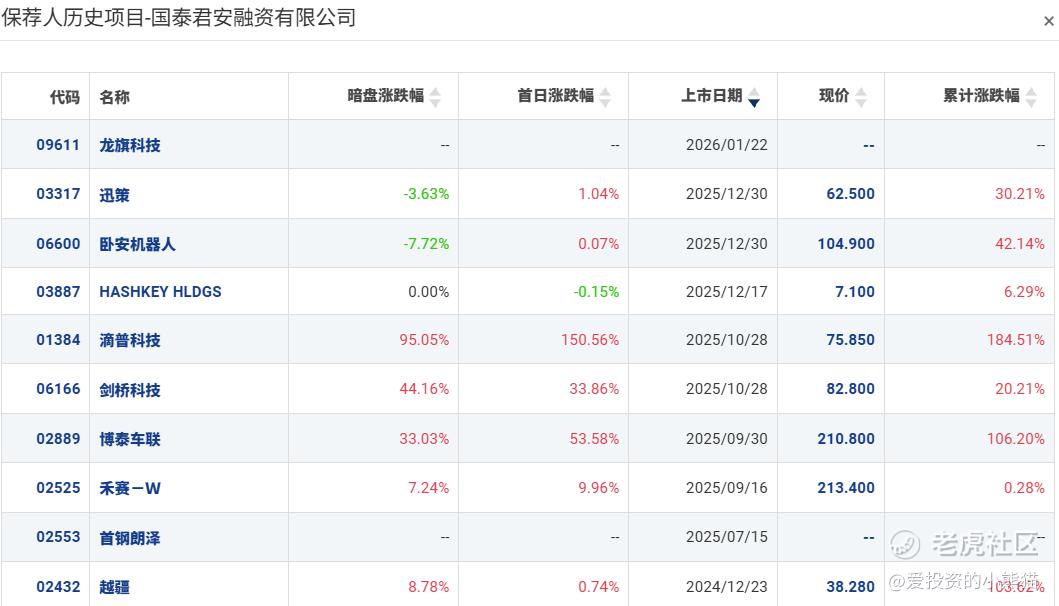The height and width of the screenshot is (606, 1059).
Task: Click grey-market change 44.16%
Action: 424,389
